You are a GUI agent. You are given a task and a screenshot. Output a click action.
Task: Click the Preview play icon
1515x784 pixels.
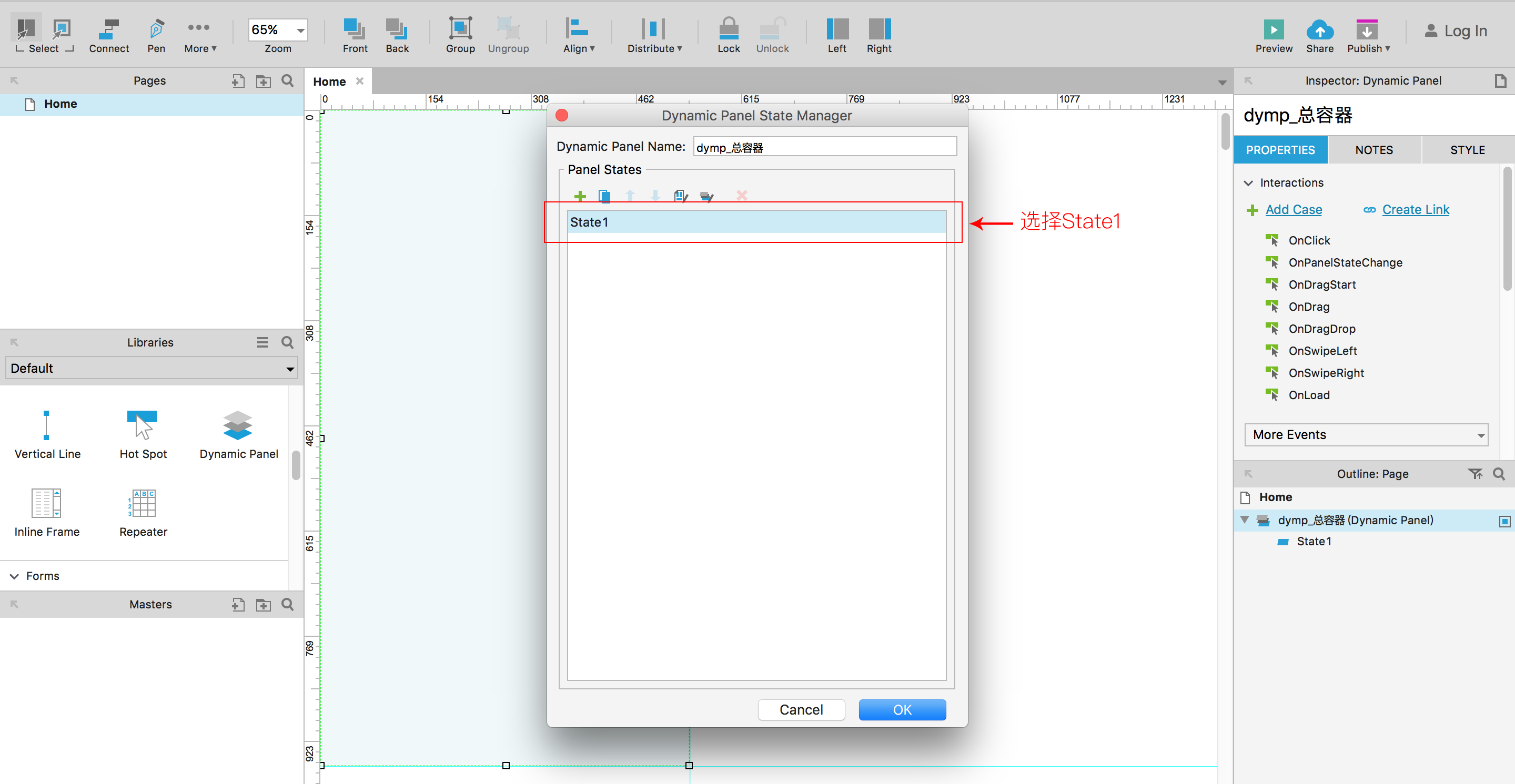[1273, 29]
